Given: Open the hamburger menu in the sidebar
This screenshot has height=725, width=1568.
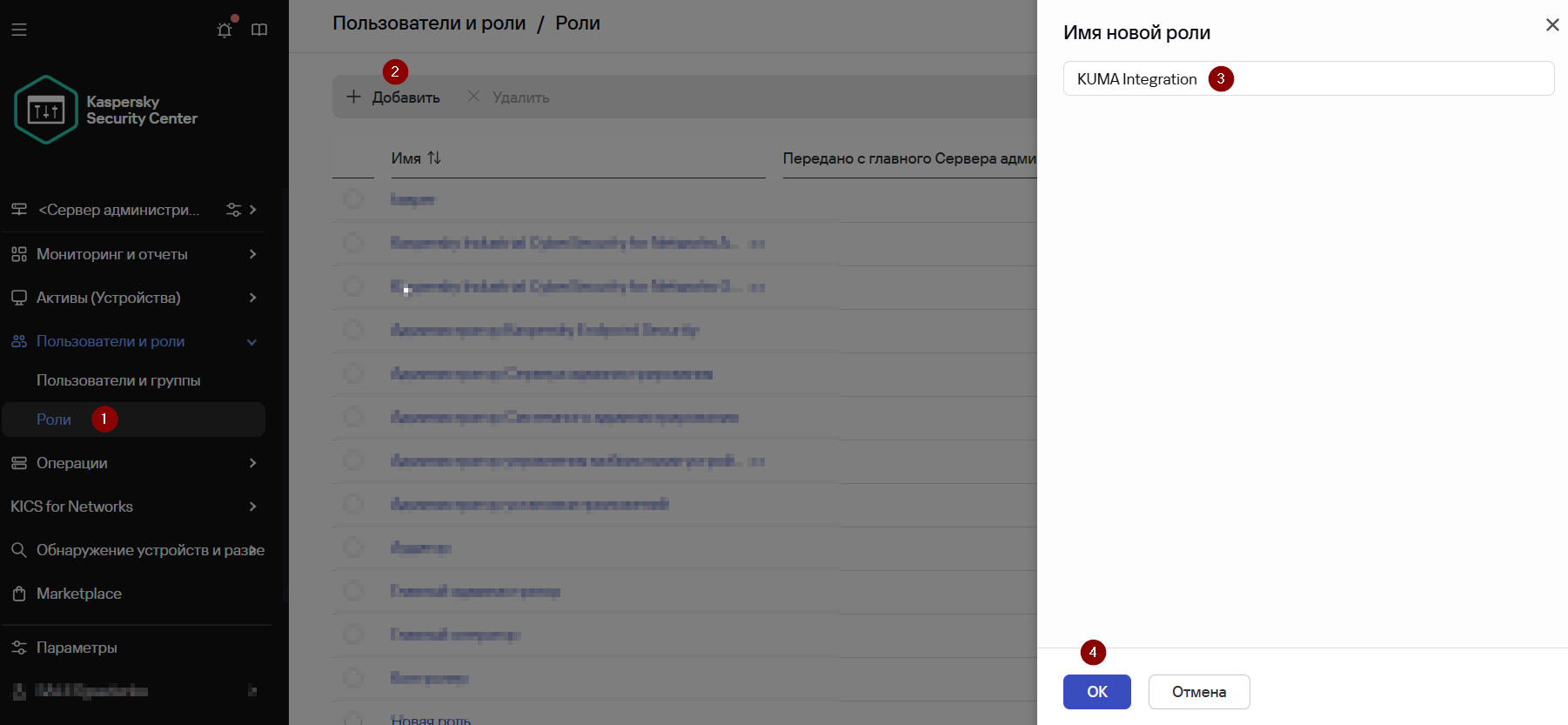Looking at the screenshot, I should (19, 30).
